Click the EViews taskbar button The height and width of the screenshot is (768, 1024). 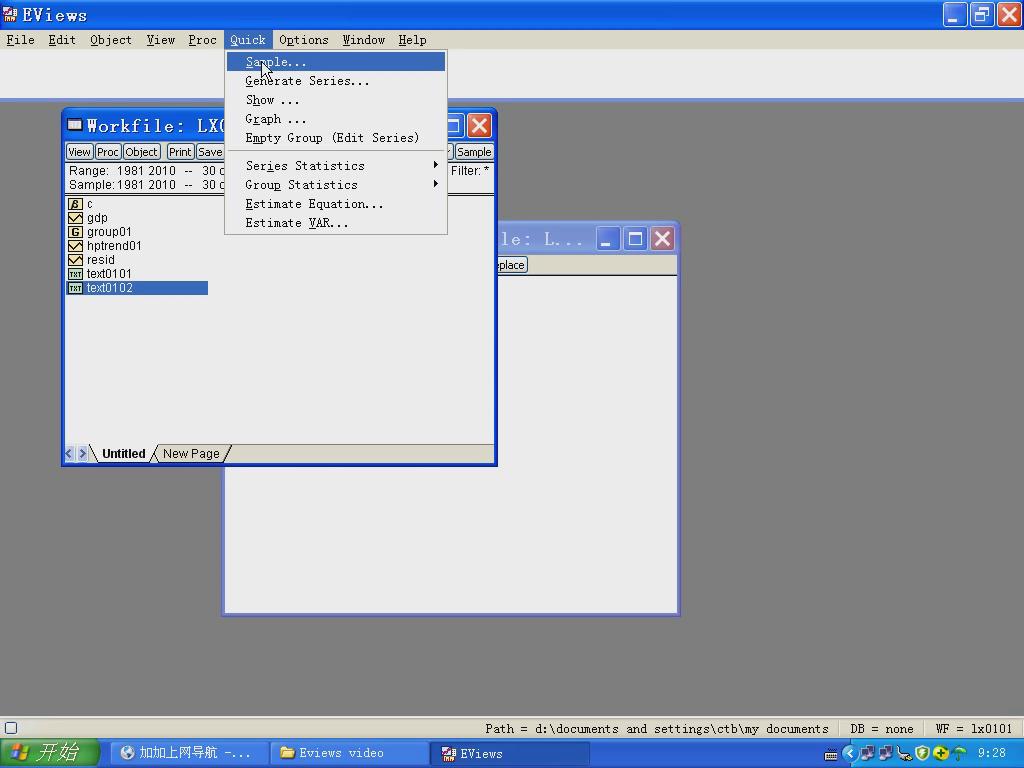(x=511, y=754)
